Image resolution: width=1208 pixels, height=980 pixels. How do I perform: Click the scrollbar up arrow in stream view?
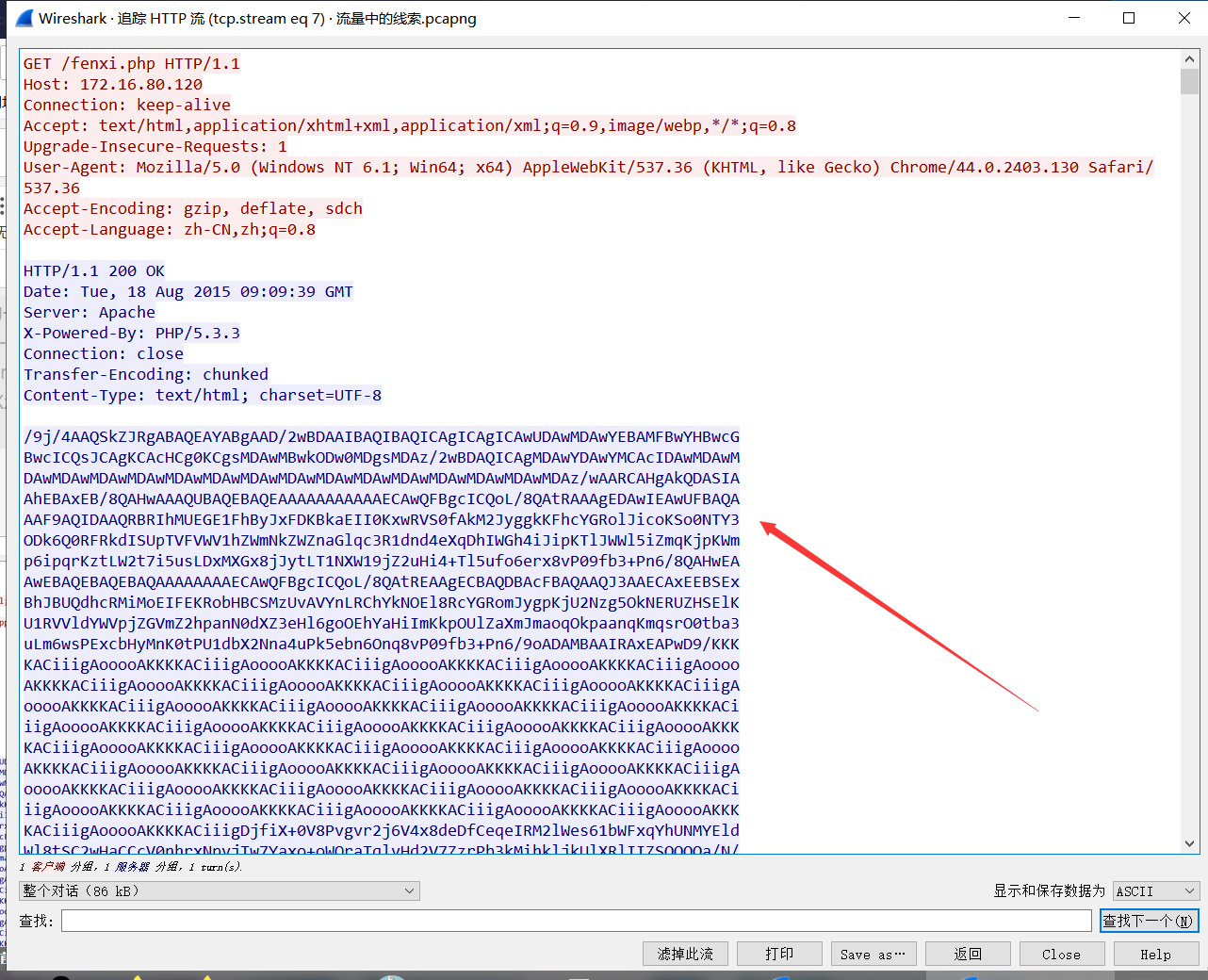click(x=1190, y=58)
